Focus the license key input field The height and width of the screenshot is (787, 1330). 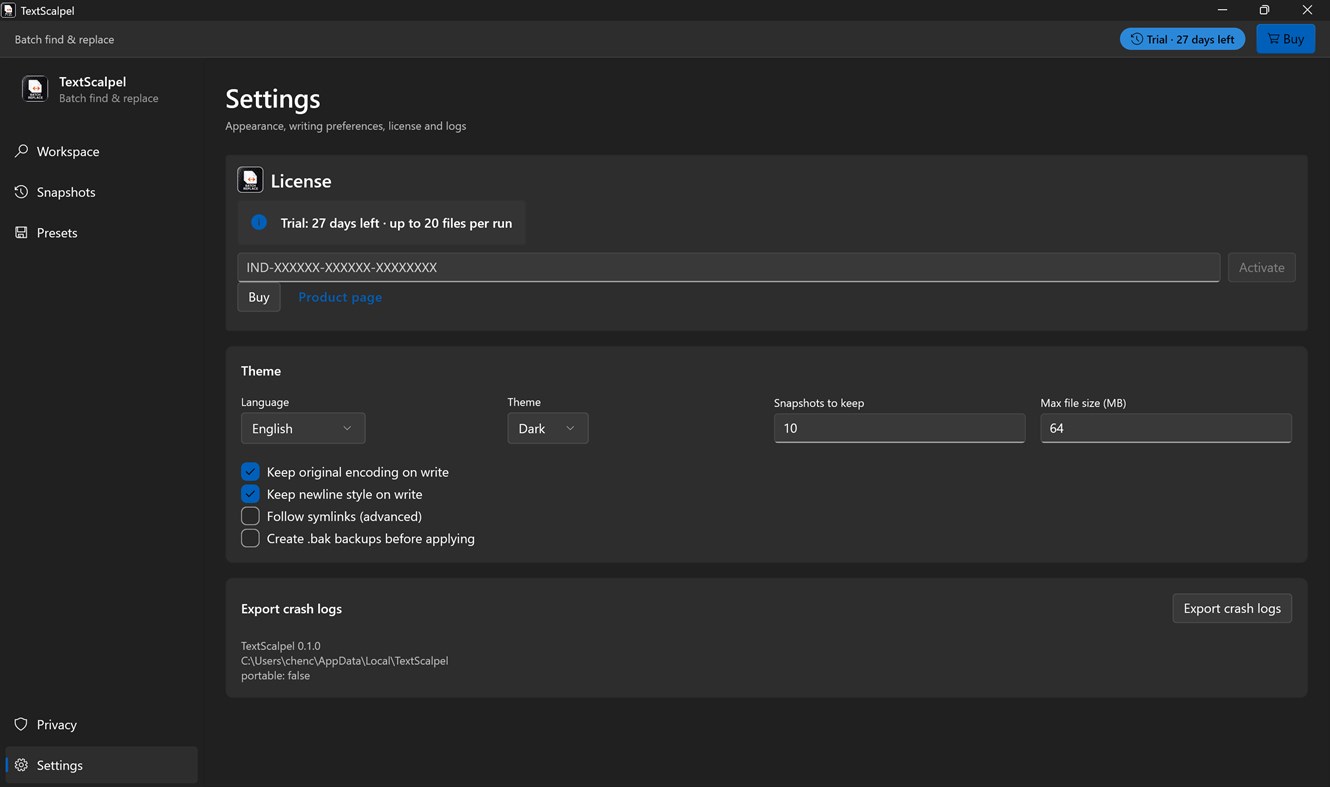728,267
